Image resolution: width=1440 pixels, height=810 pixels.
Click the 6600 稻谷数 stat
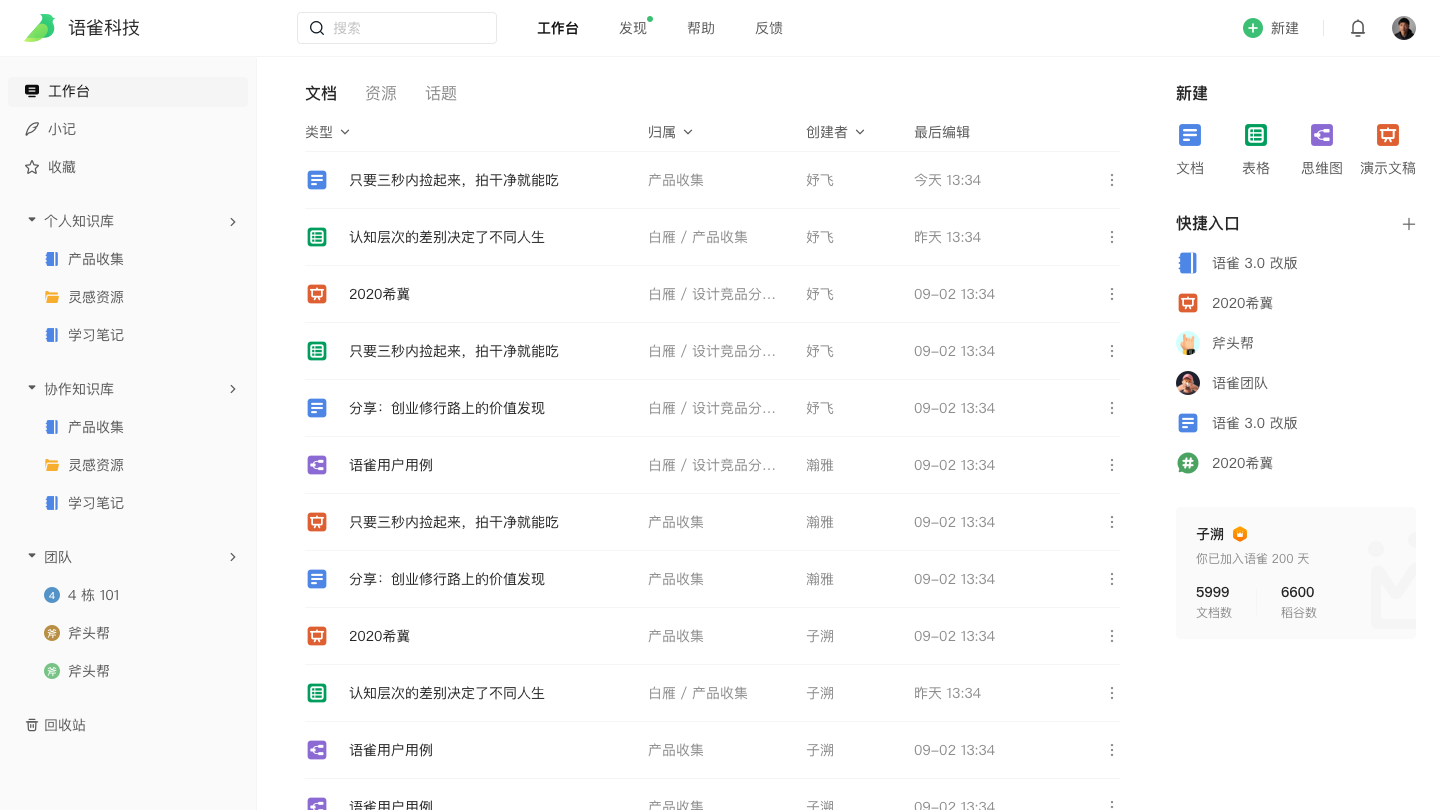pyautogui.click(x=1299, y=601)
